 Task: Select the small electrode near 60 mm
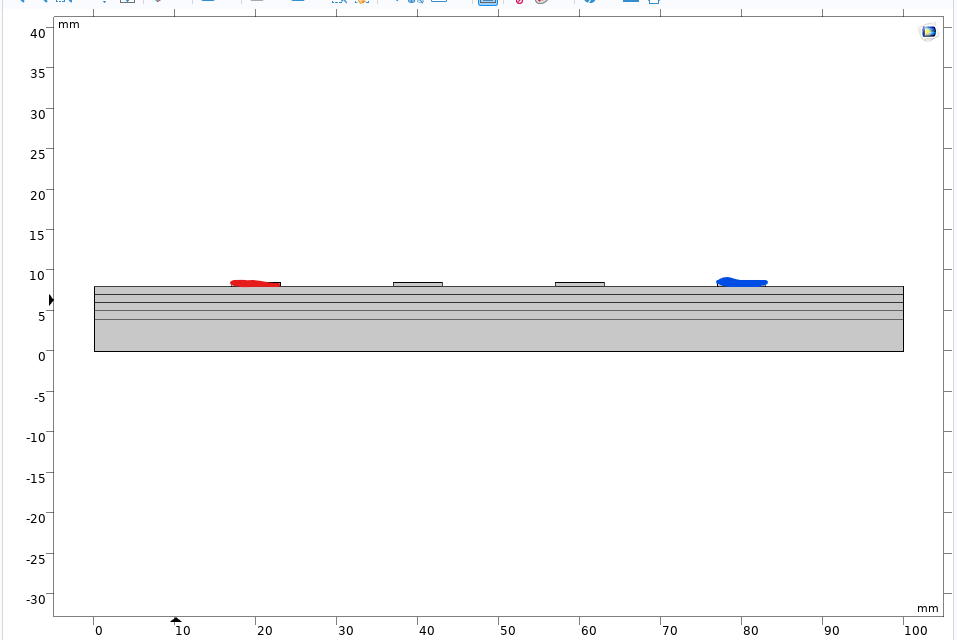(x=579, y=284)
